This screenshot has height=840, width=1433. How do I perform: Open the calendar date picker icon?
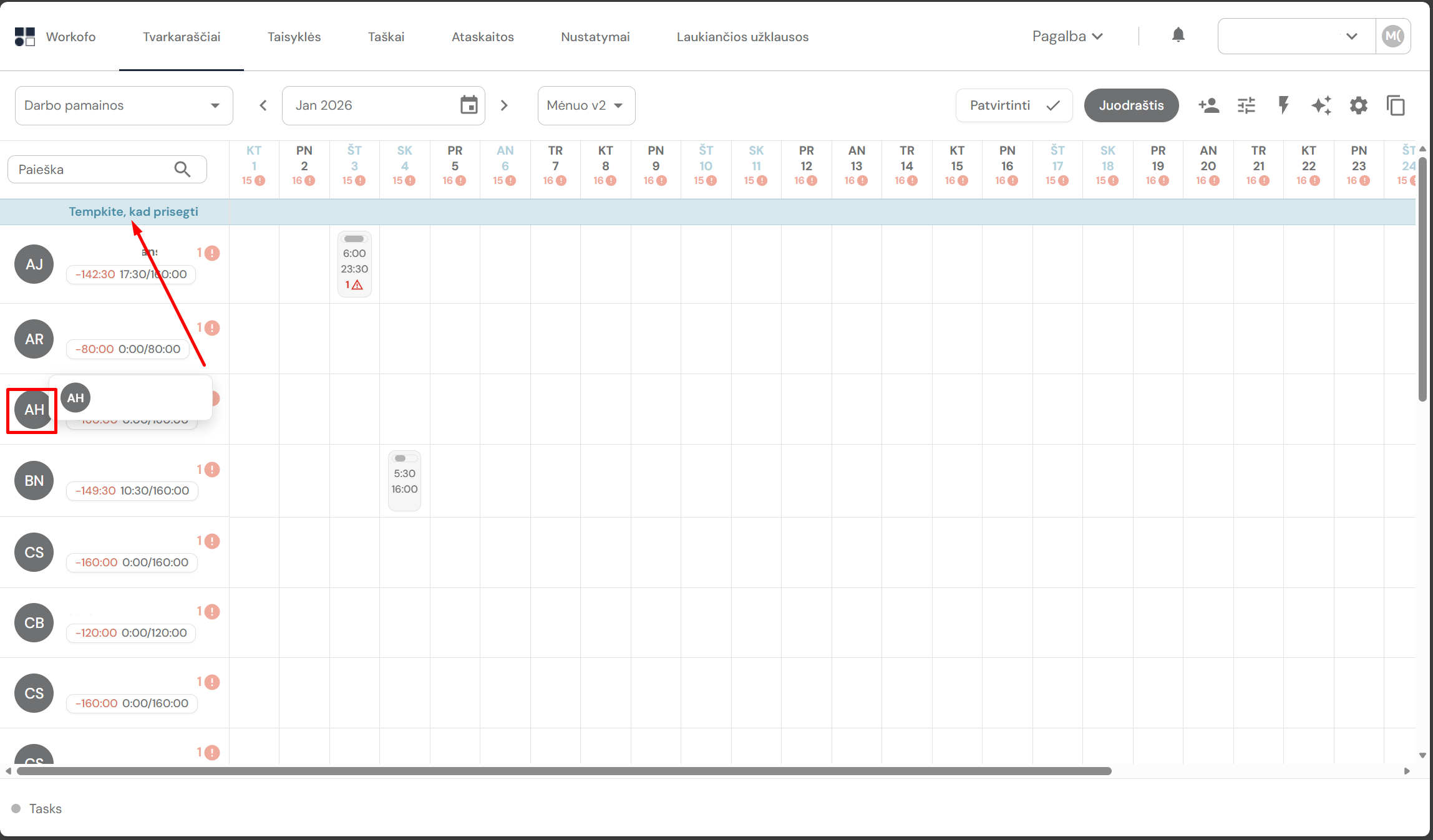469,105
